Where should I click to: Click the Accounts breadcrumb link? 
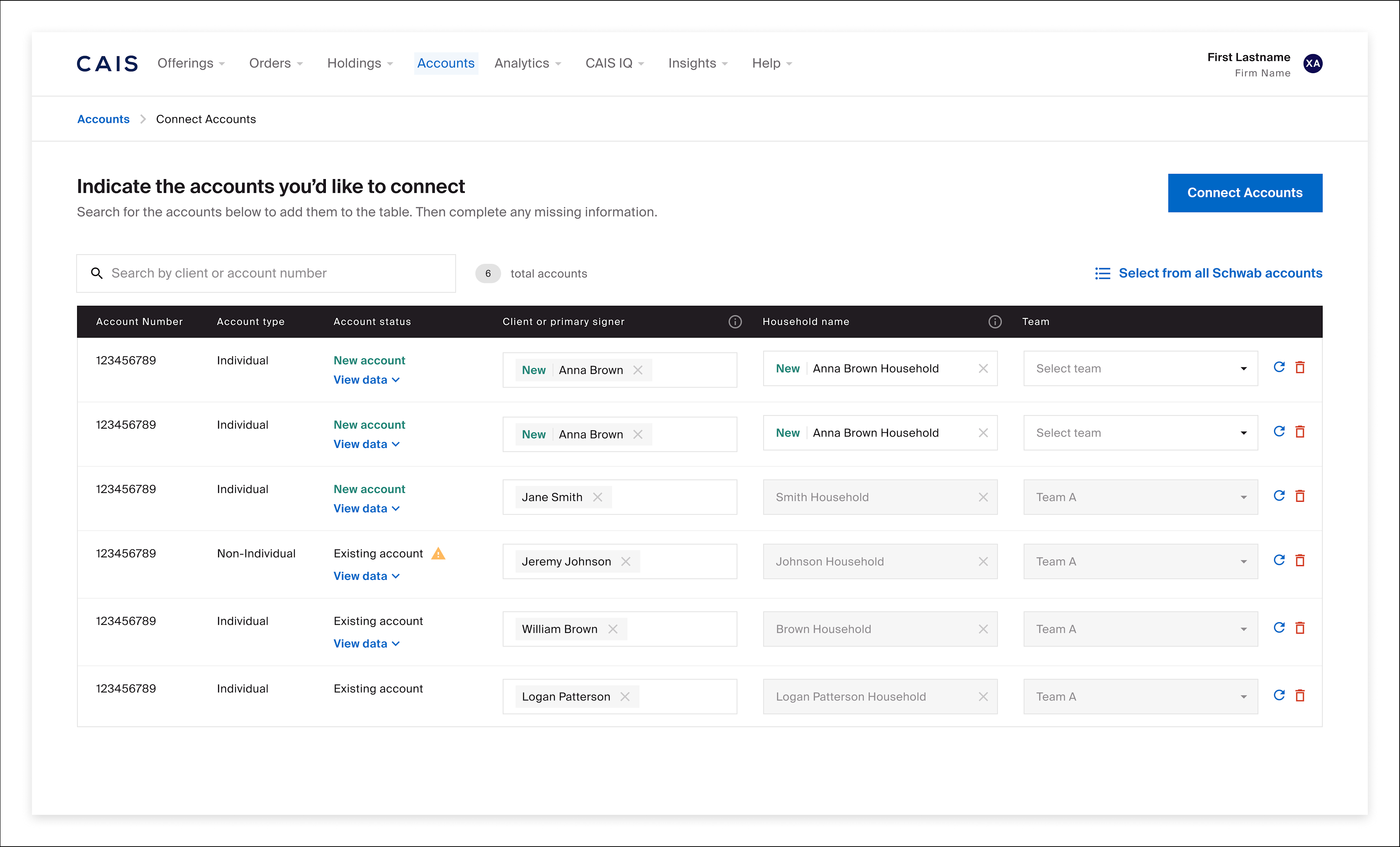tap(103, 119)
